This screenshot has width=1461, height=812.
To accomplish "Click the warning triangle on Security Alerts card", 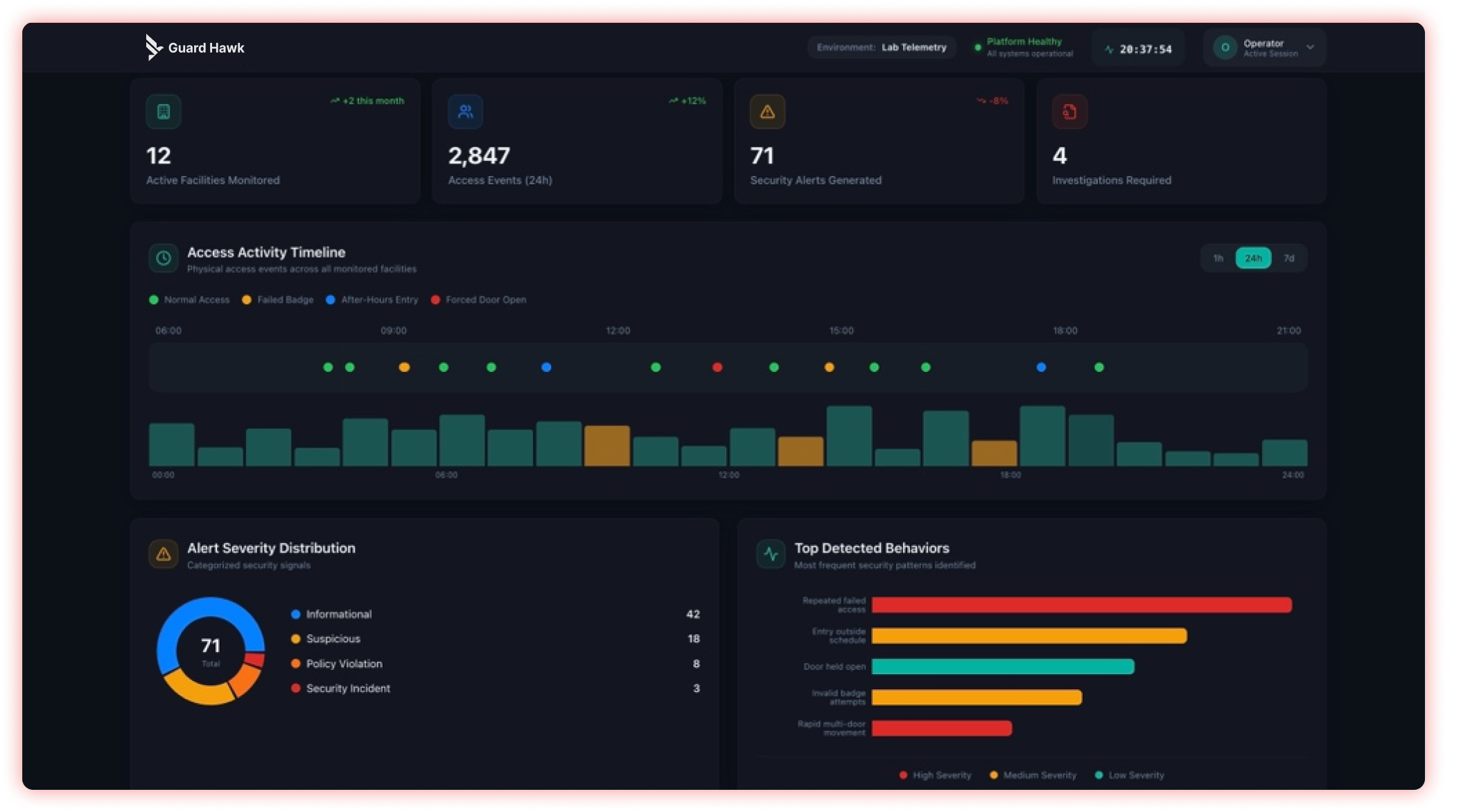I will tap(767, 112).
